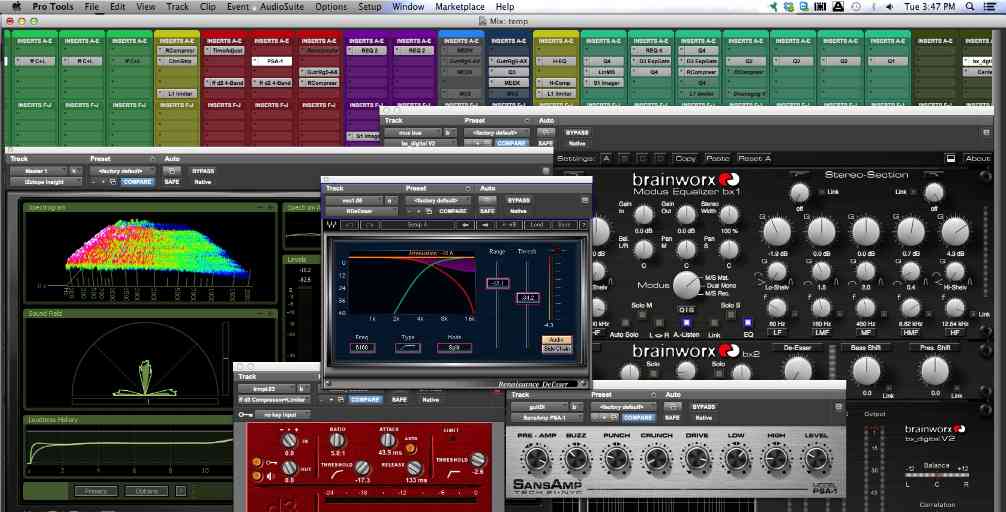Viewport: 1006px width, 512px height.
Task: Toggle the compressor sidechain key listen speaker icon
Action: point(270,475)
